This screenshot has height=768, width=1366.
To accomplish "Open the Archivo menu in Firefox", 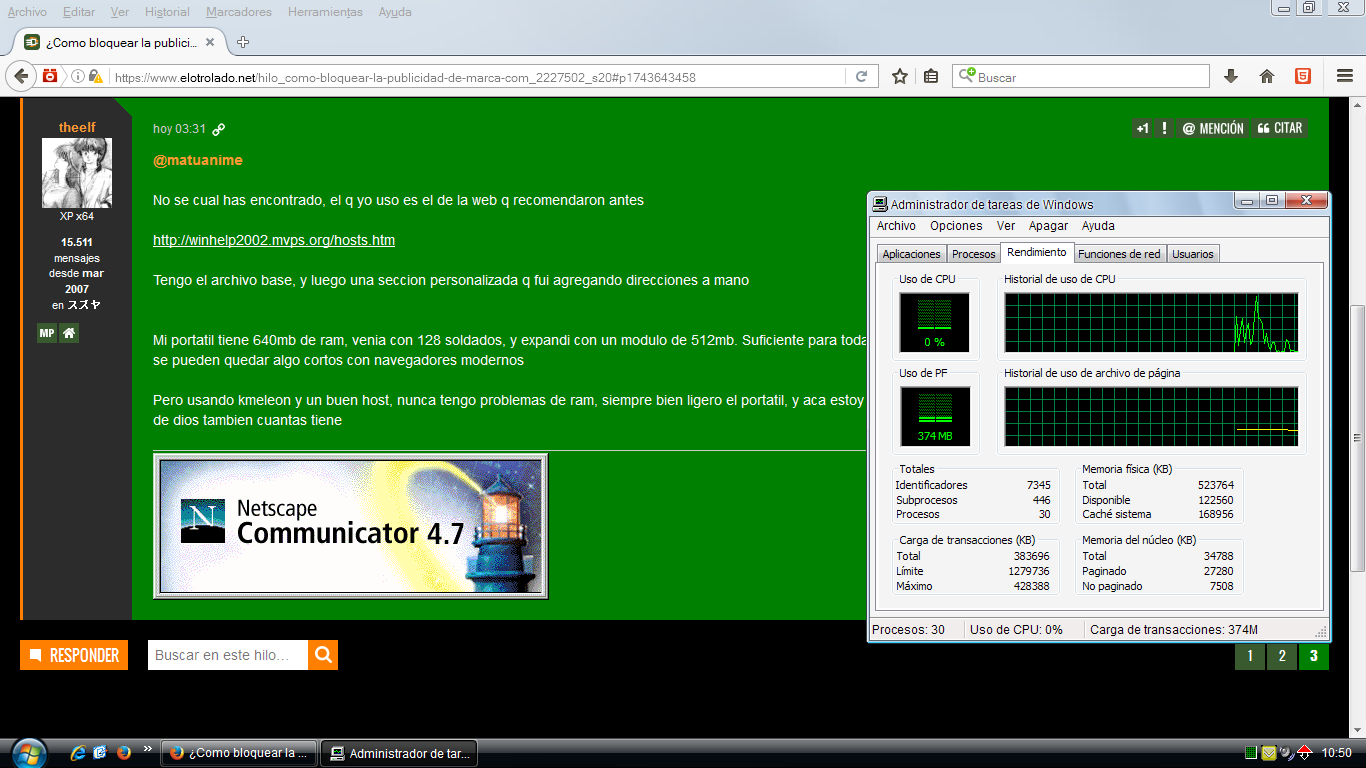I will [x=27, y=12].
